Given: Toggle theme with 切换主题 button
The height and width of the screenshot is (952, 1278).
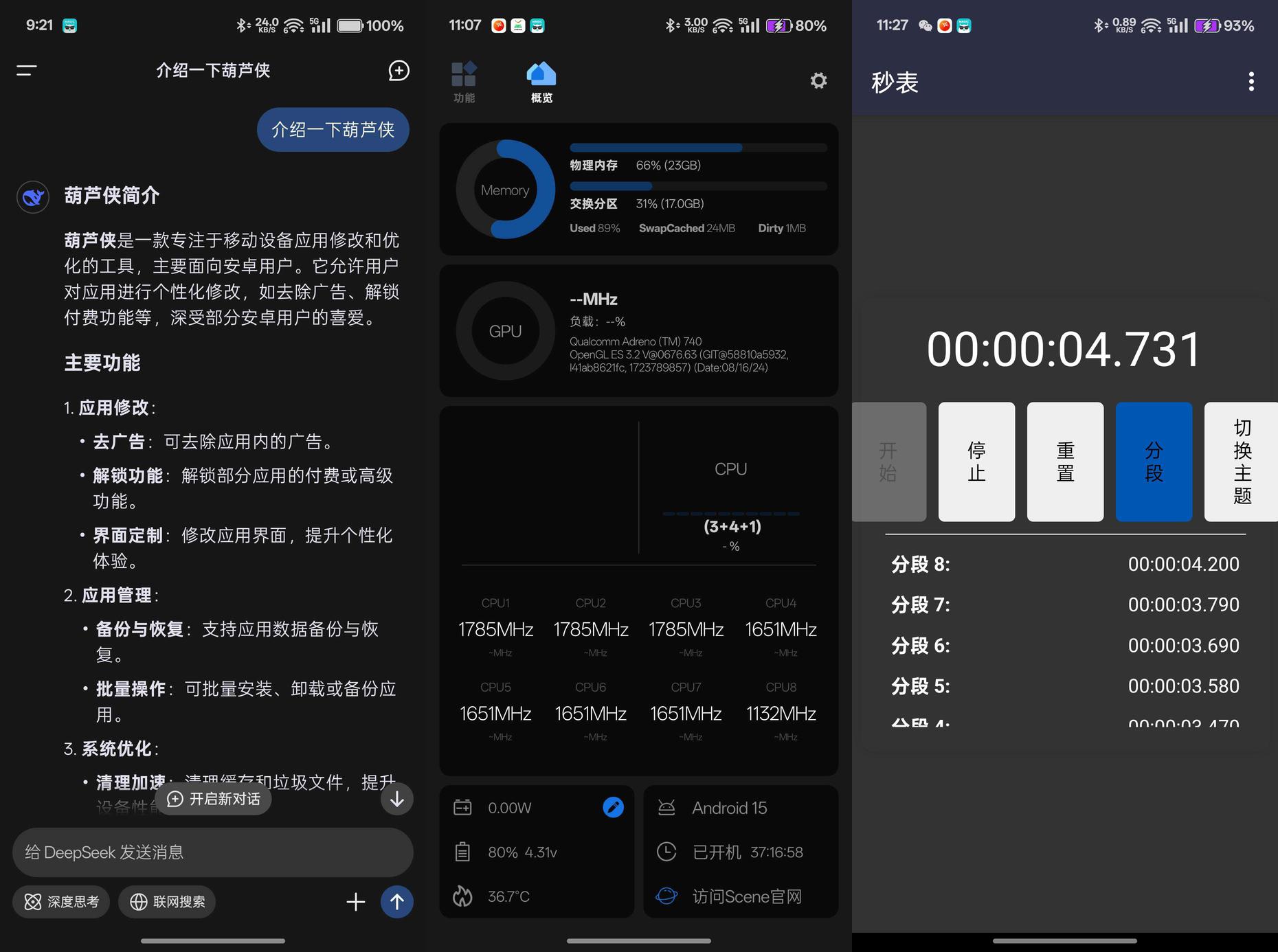Looking at the screenshot, I should [x=1242, y=462].
